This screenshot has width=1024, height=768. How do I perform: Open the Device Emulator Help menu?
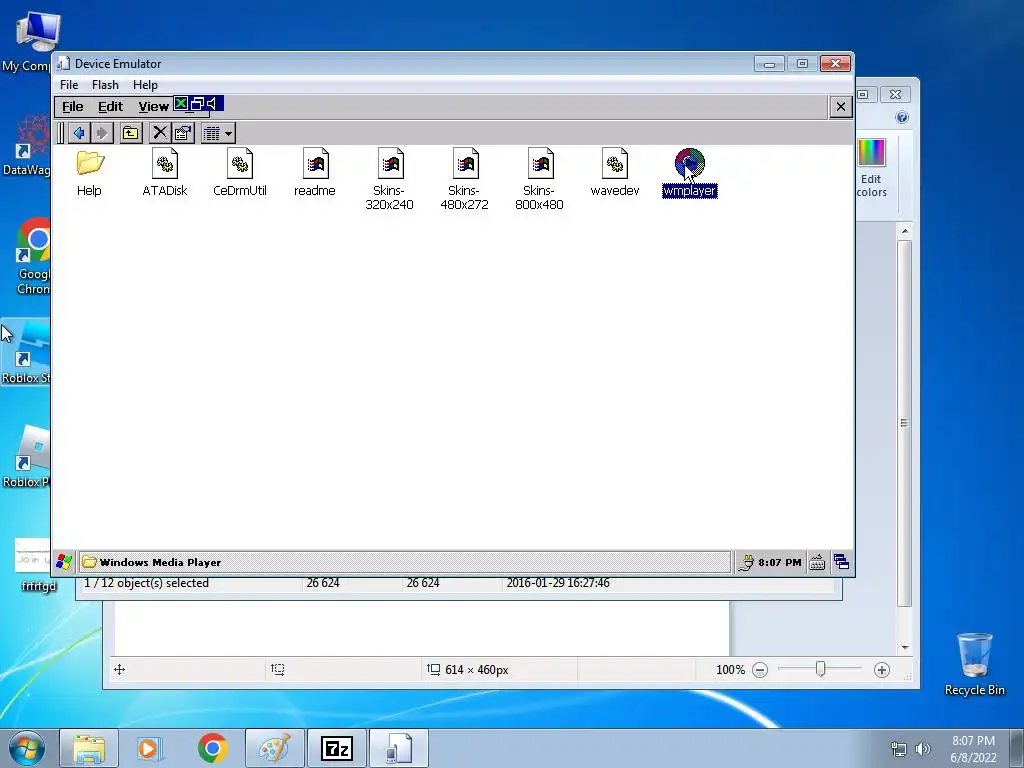pyautogui.click(x=145, y=85)
